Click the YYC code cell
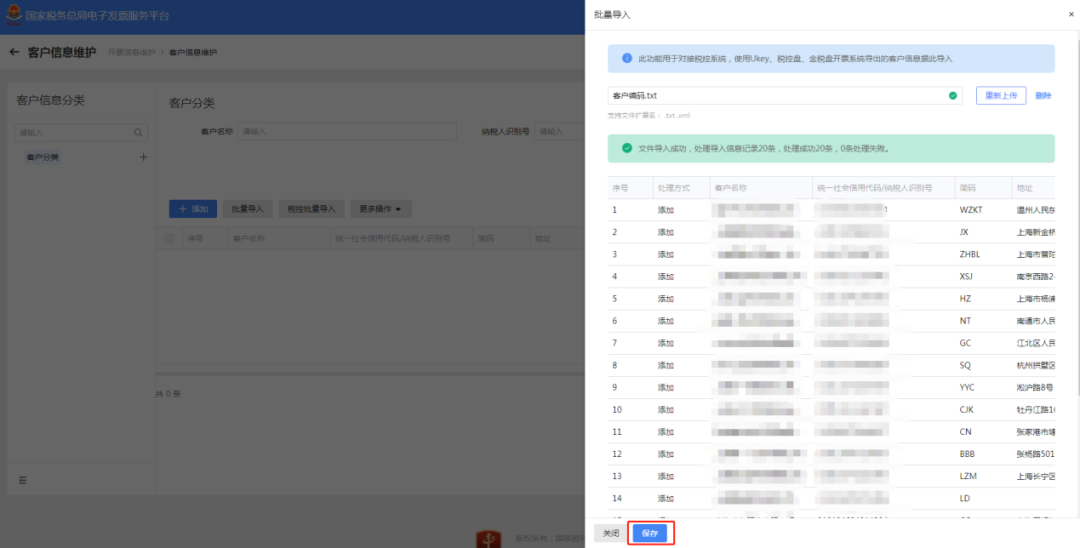 tap(967, 388)
